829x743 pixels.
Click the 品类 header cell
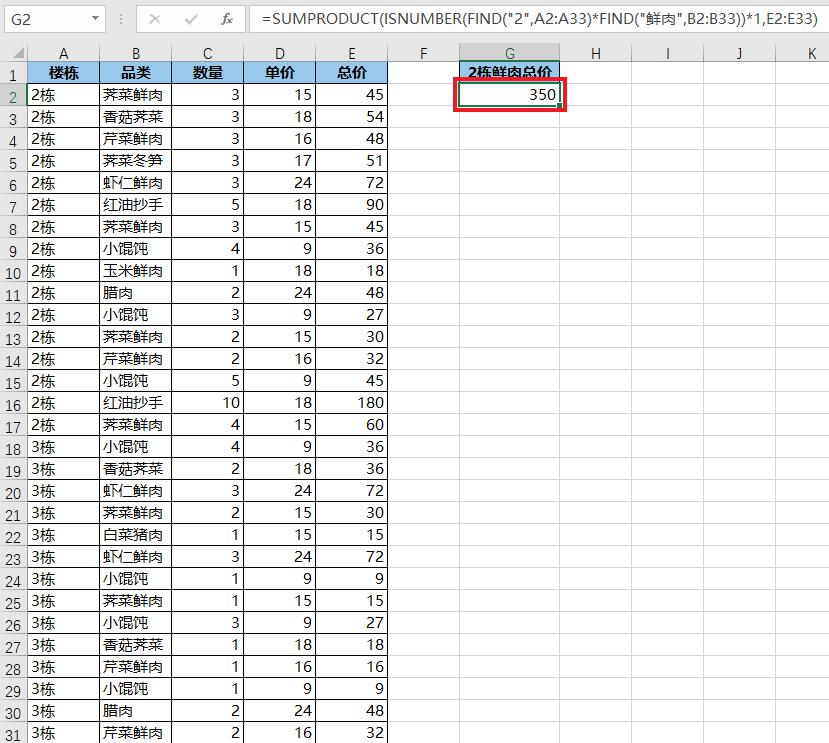pyautogui.click(x=136, y=72)
